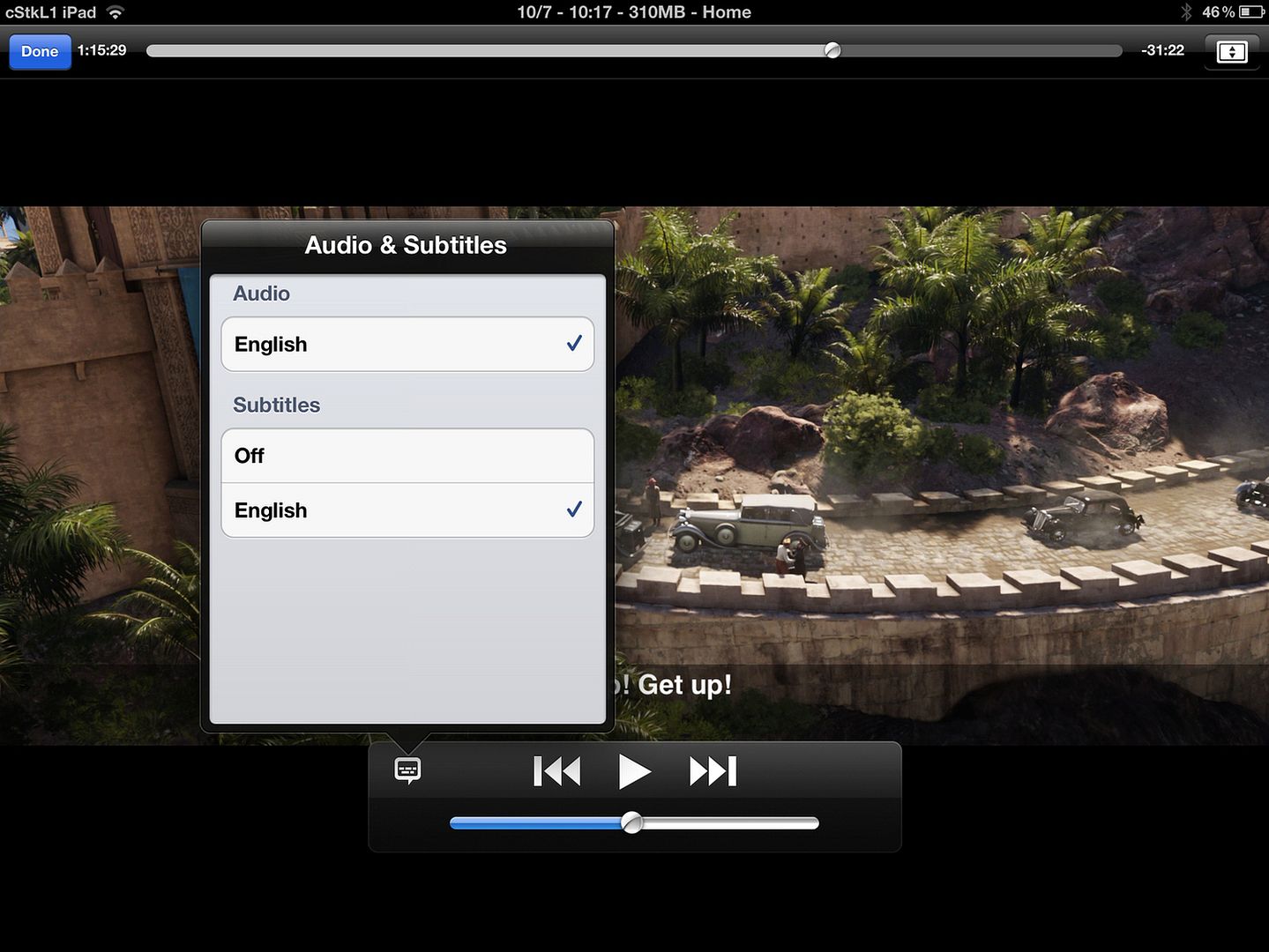Screen dimensions: 1269x952
Task: Click the playback scrubber knob
Action: point(832,50)
